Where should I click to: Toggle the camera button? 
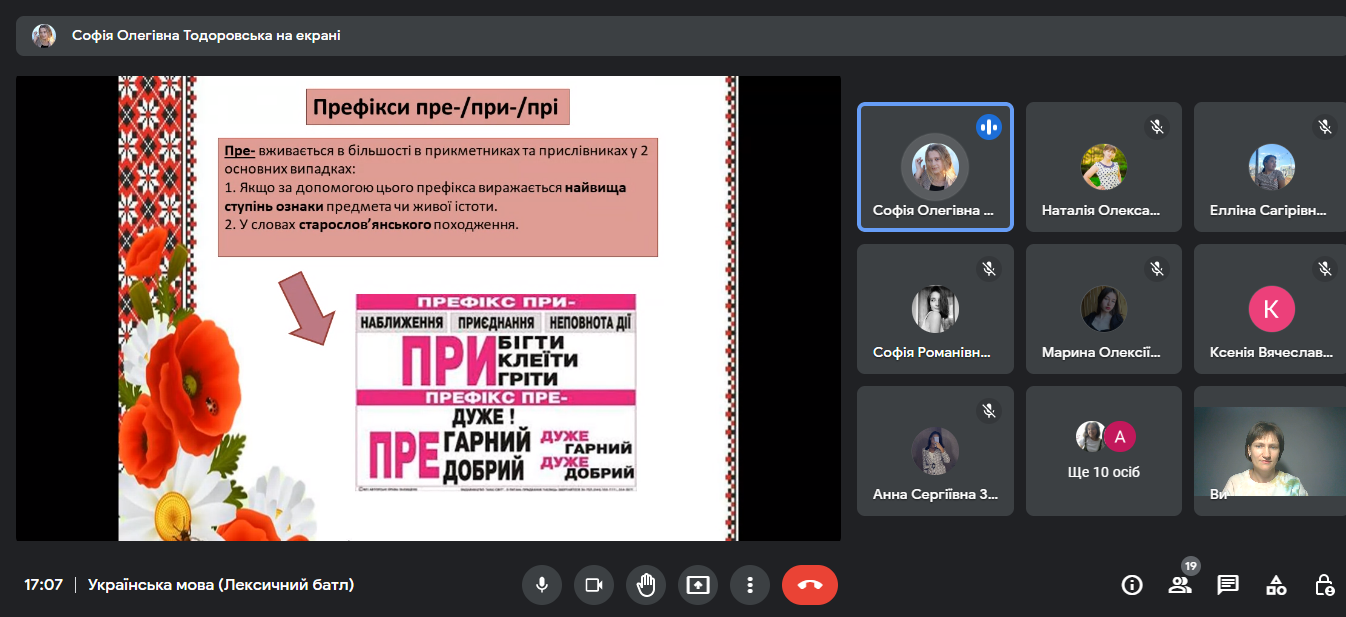tap(594, 585)
